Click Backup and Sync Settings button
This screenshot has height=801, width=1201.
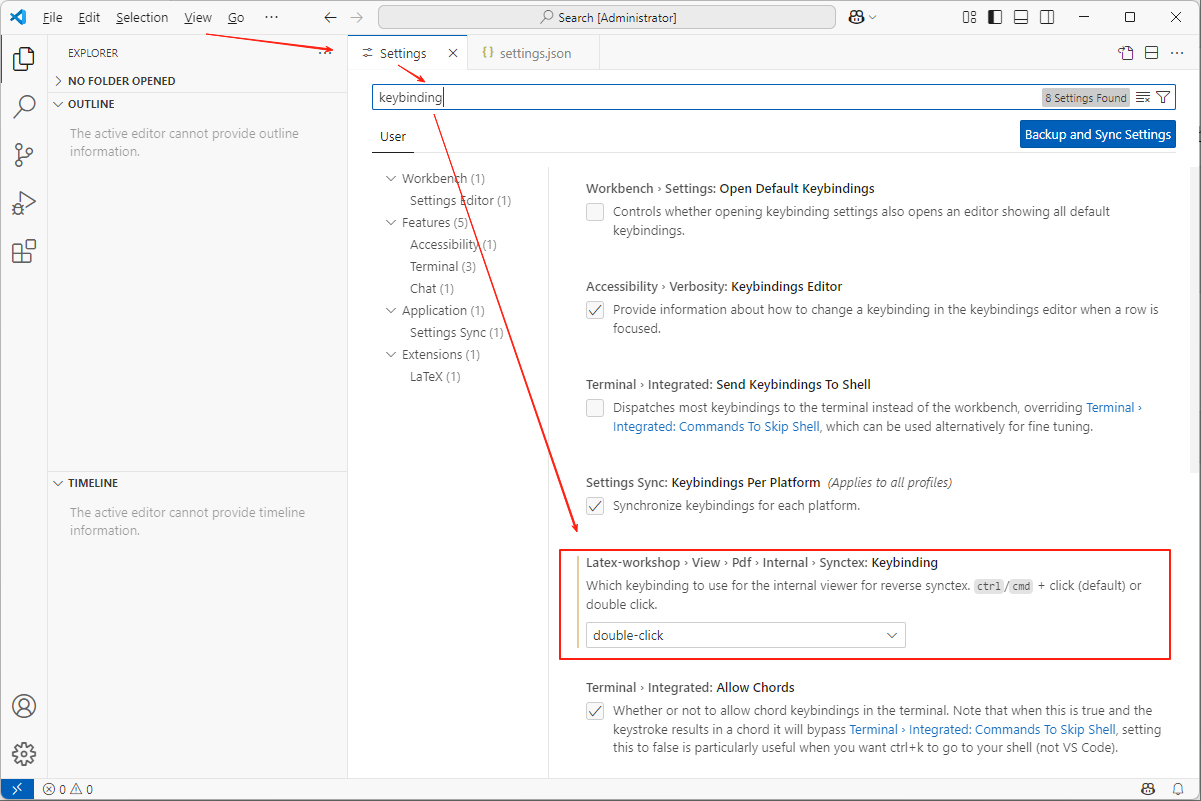pos(1097,134)
